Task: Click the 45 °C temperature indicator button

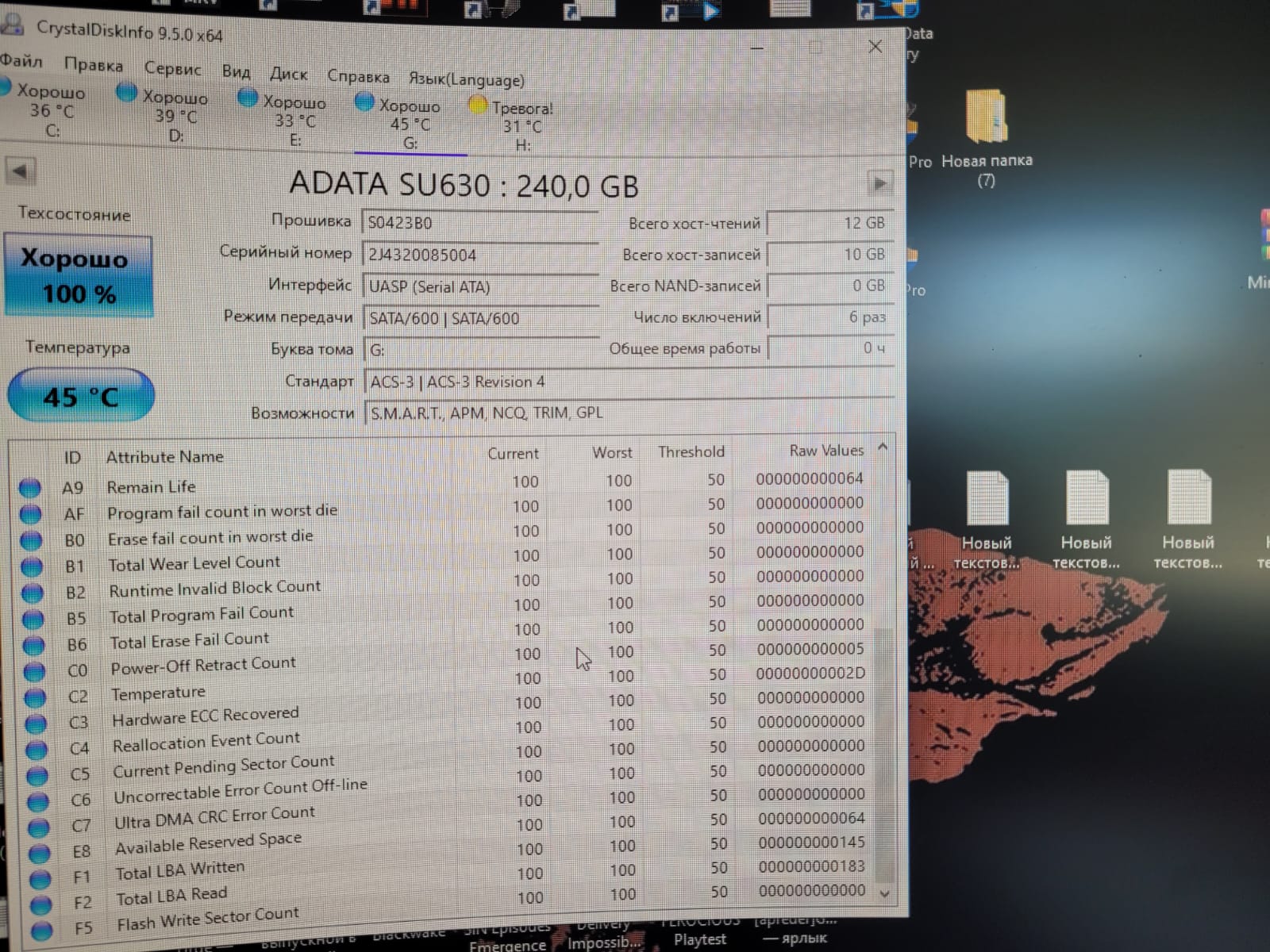Action: point(81,395)
